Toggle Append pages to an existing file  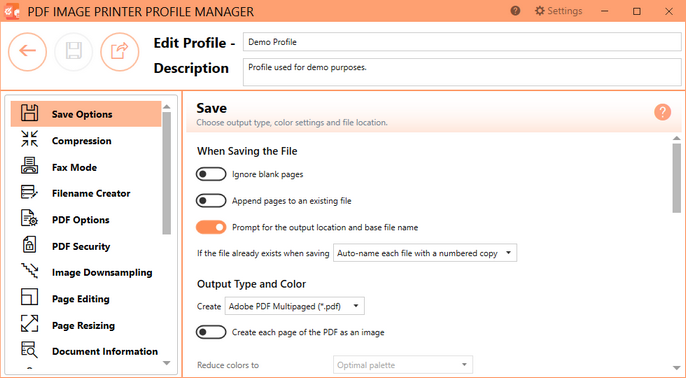[x=211, y=201]
